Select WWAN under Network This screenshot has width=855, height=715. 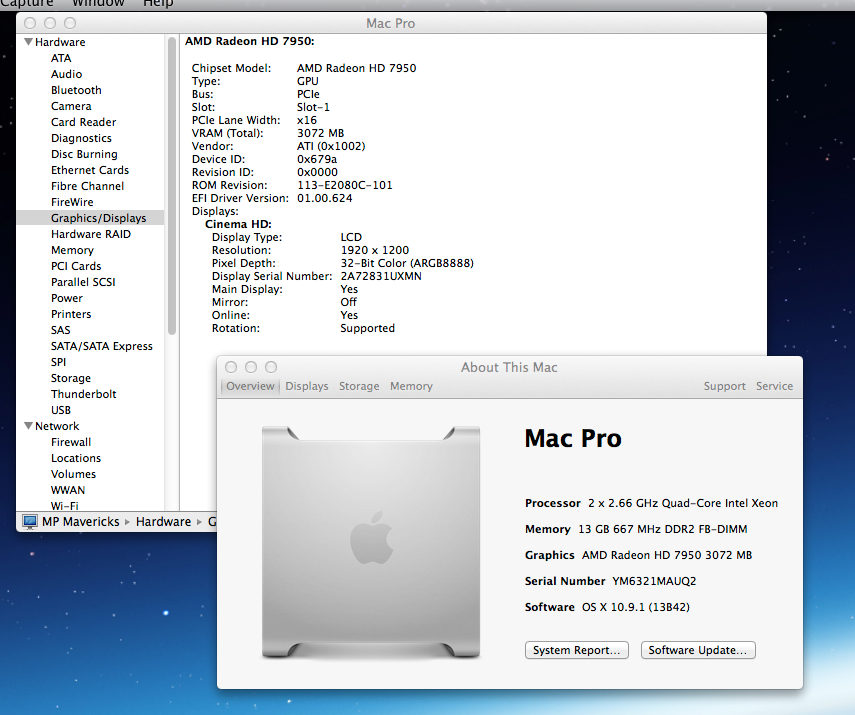pos(68,490)
